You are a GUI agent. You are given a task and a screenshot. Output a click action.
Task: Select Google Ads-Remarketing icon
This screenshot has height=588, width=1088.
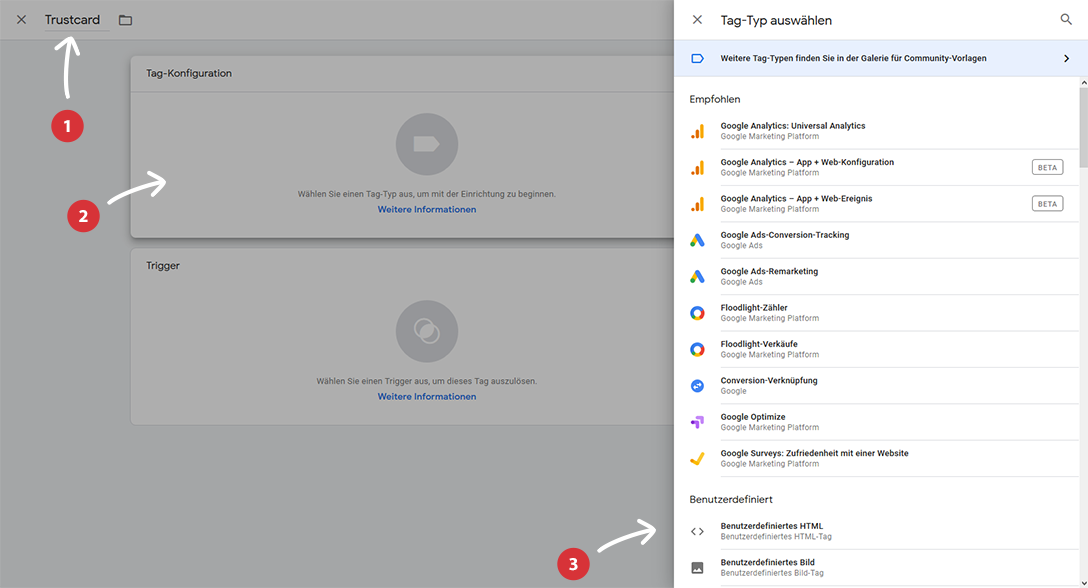point(697,276)
